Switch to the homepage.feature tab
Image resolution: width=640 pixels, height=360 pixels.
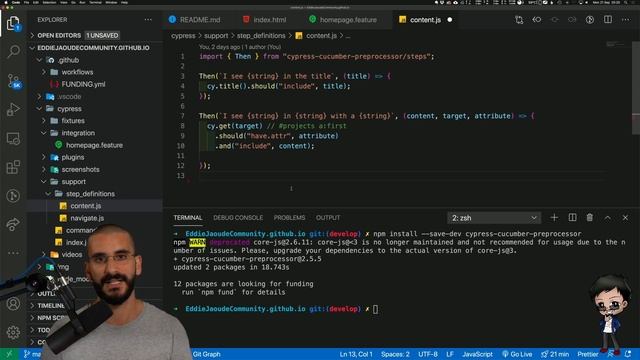(343, 20)
